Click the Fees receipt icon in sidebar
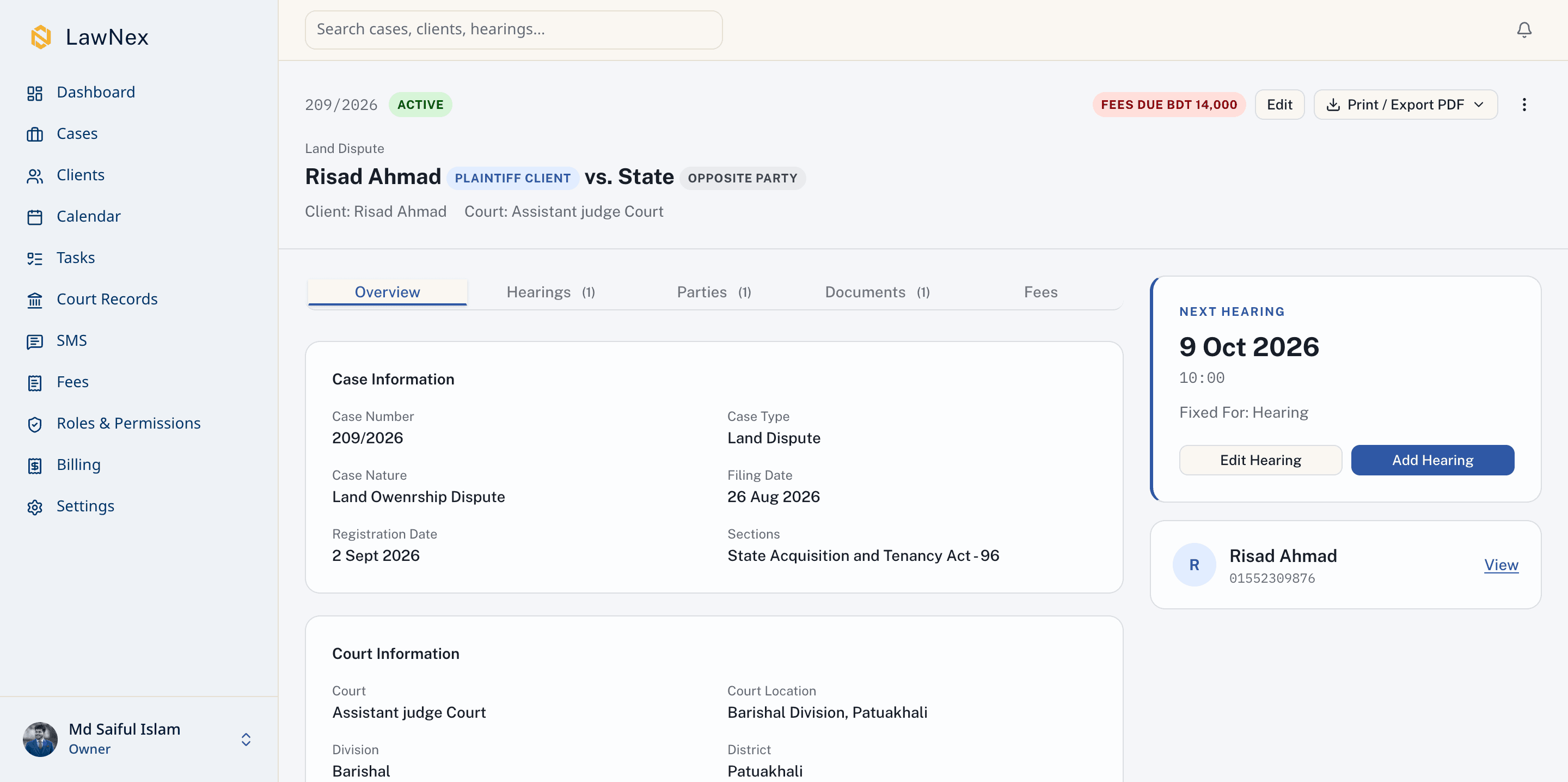The height and width of the screenshot is (782, 1568). tap(35, 382)
